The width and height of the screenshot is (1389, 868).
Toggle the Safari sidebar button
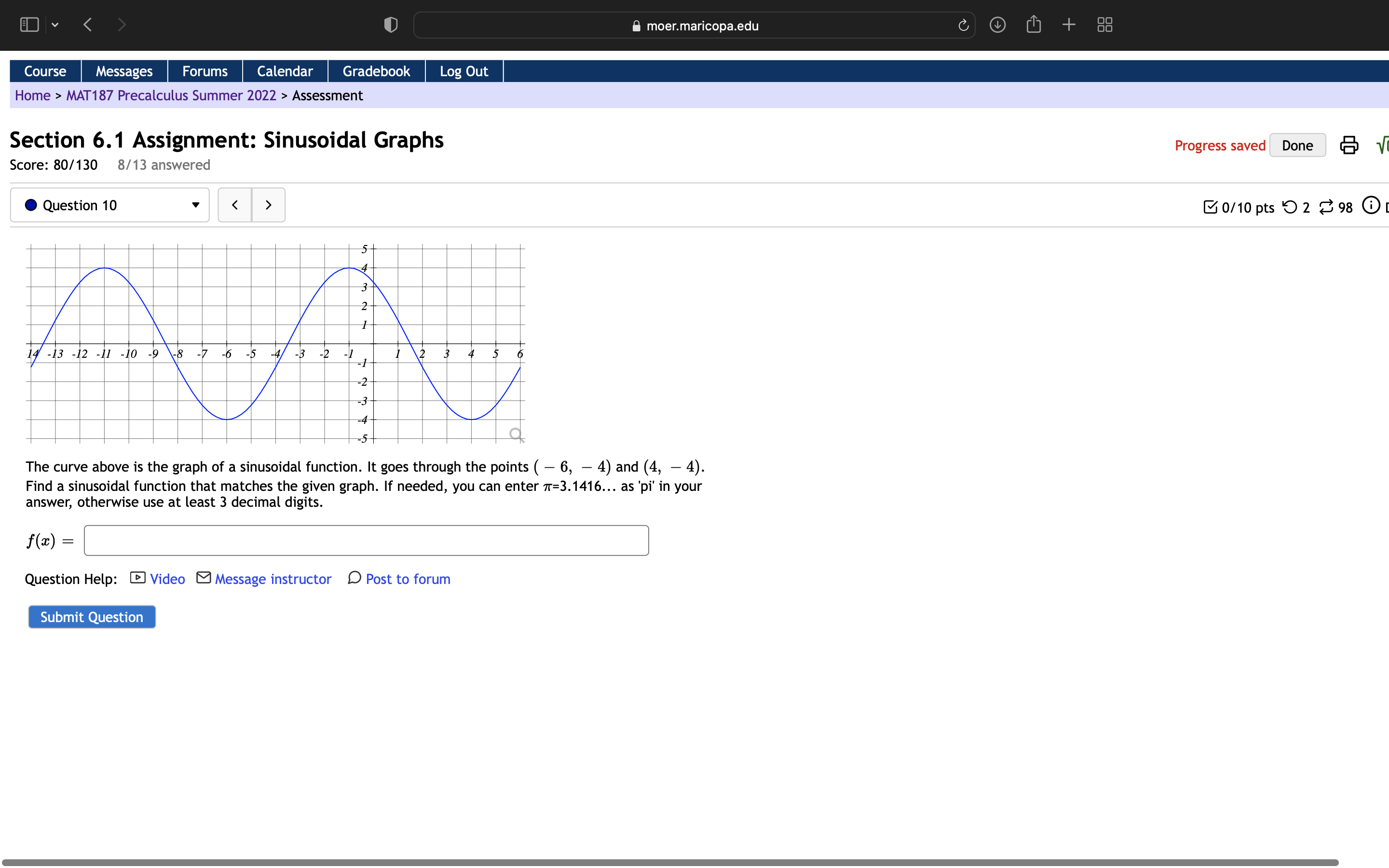coord(29,25)
